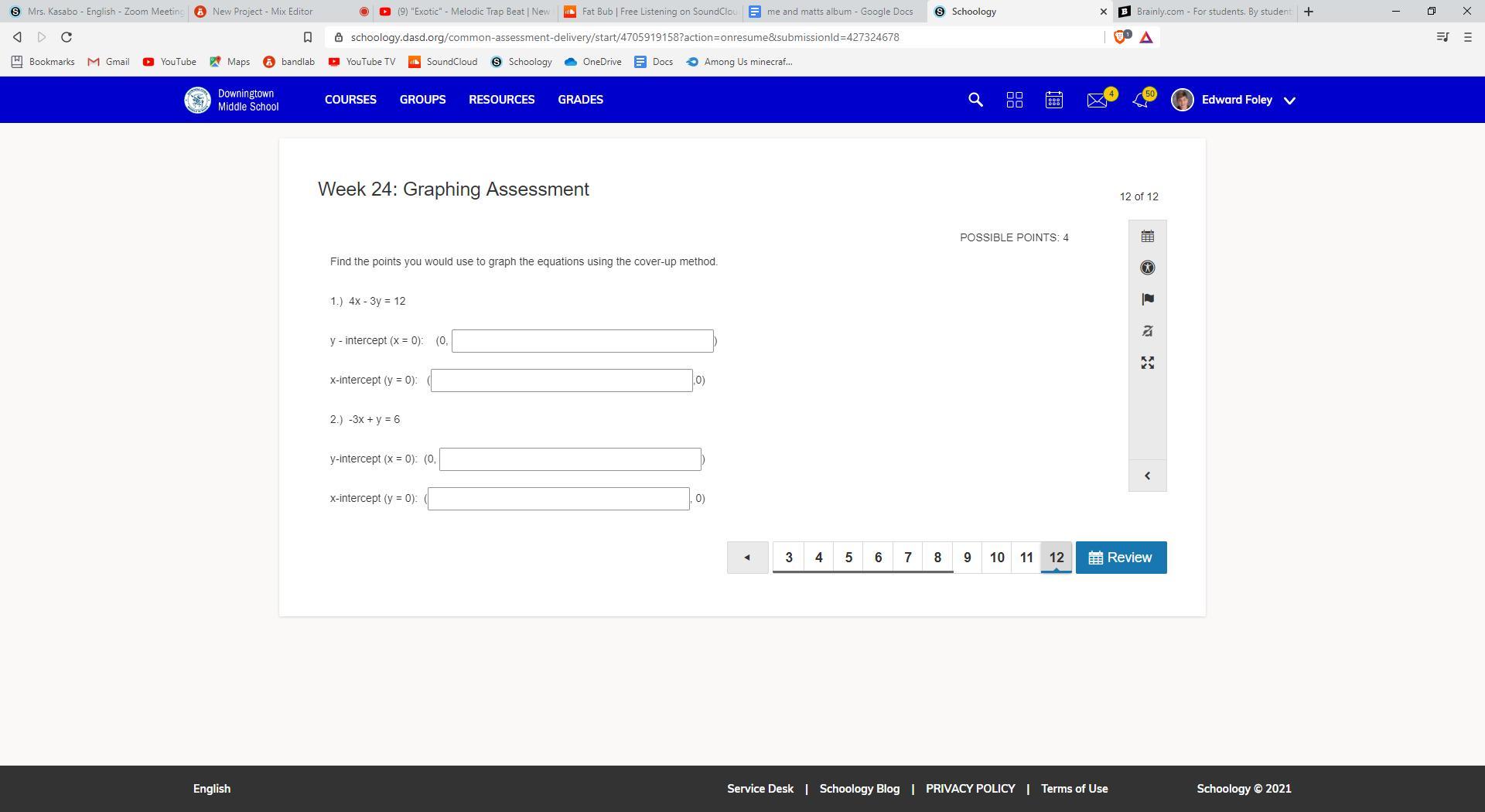Screen dimensions: 1485x812
Task: Click the question list icon in sidebar
Action: click(x=1147, y=237)
